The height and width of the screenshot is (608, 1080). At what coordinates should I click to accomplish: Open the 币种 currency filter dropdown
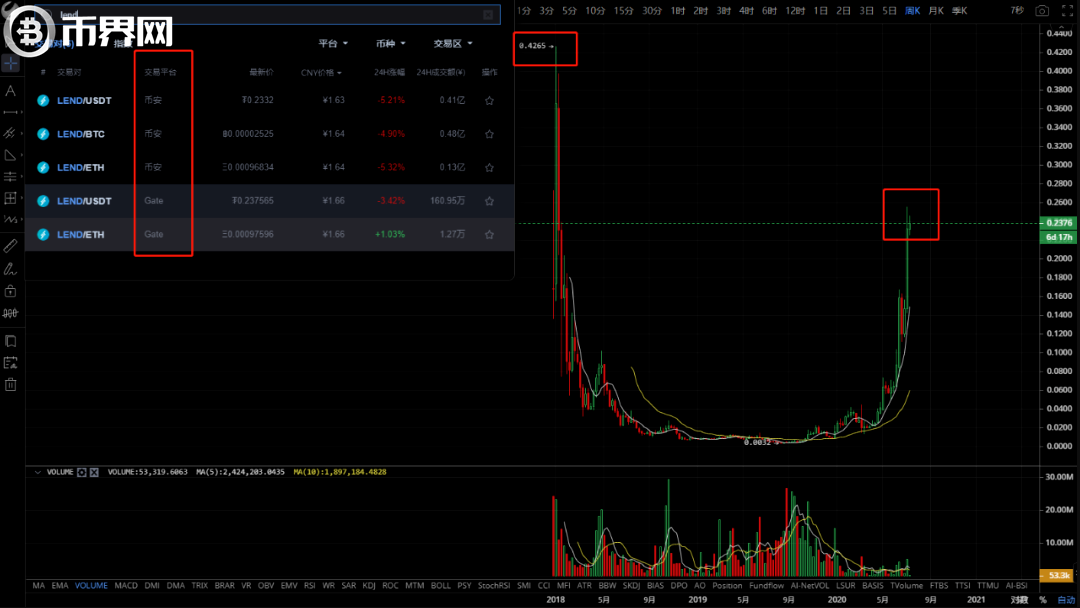coord(391,44)
